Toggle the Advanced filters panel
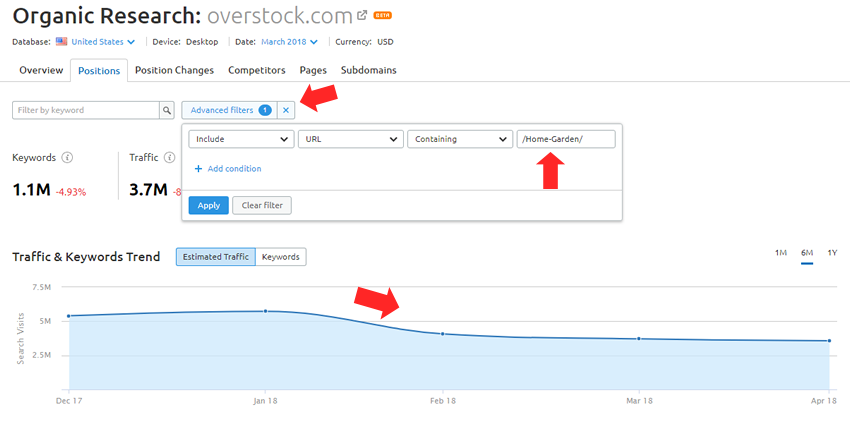The width and height of the screenshot is (850, 422). coord(229,110)
